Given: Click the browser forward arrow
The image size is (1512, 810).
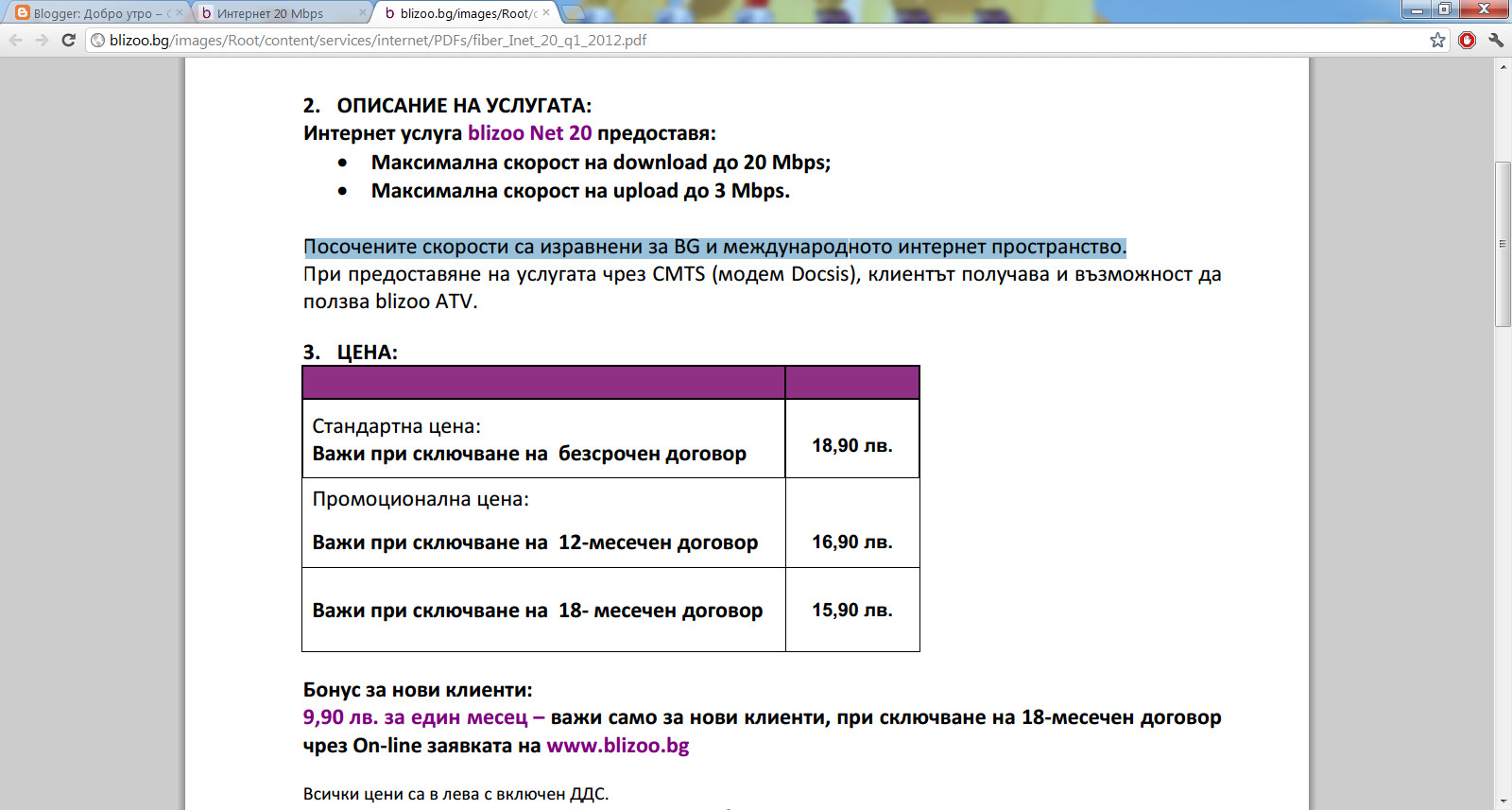Looking at the screenshot, I should click(42, 40).
